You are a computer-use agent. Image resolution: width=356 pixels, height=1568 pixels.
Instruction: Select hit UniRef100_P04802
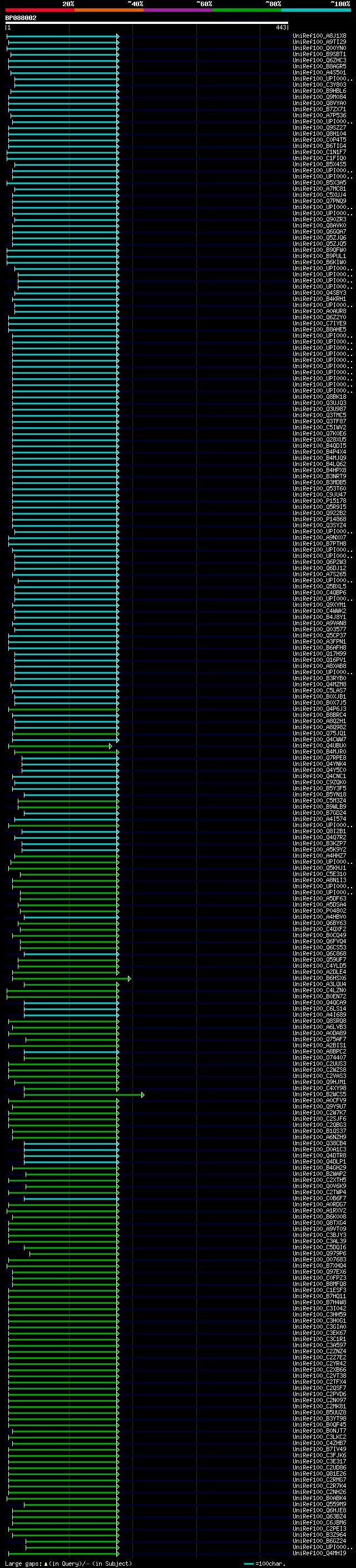319,911
